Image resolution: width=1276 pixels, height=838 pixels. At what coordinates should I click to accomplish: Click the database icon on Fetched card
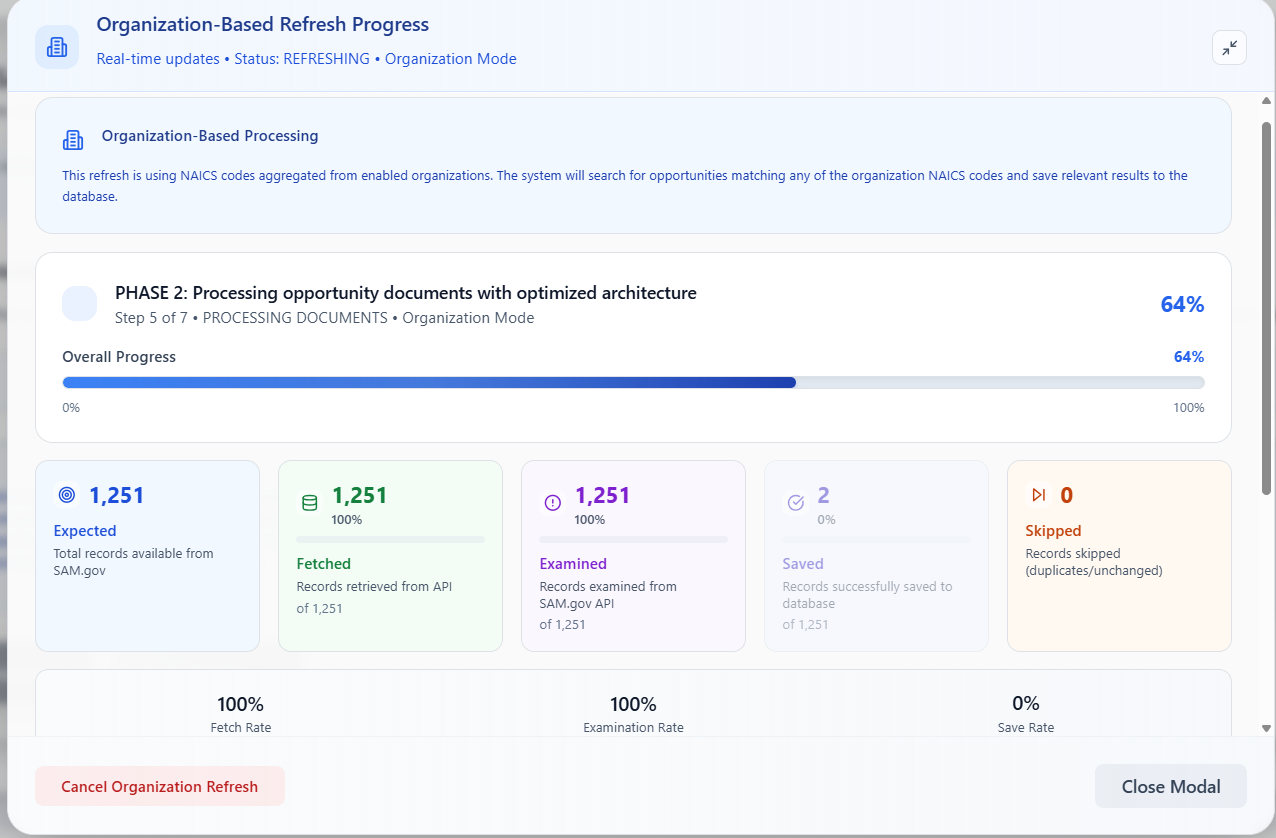pyautogui.click(x=310, y=503)
